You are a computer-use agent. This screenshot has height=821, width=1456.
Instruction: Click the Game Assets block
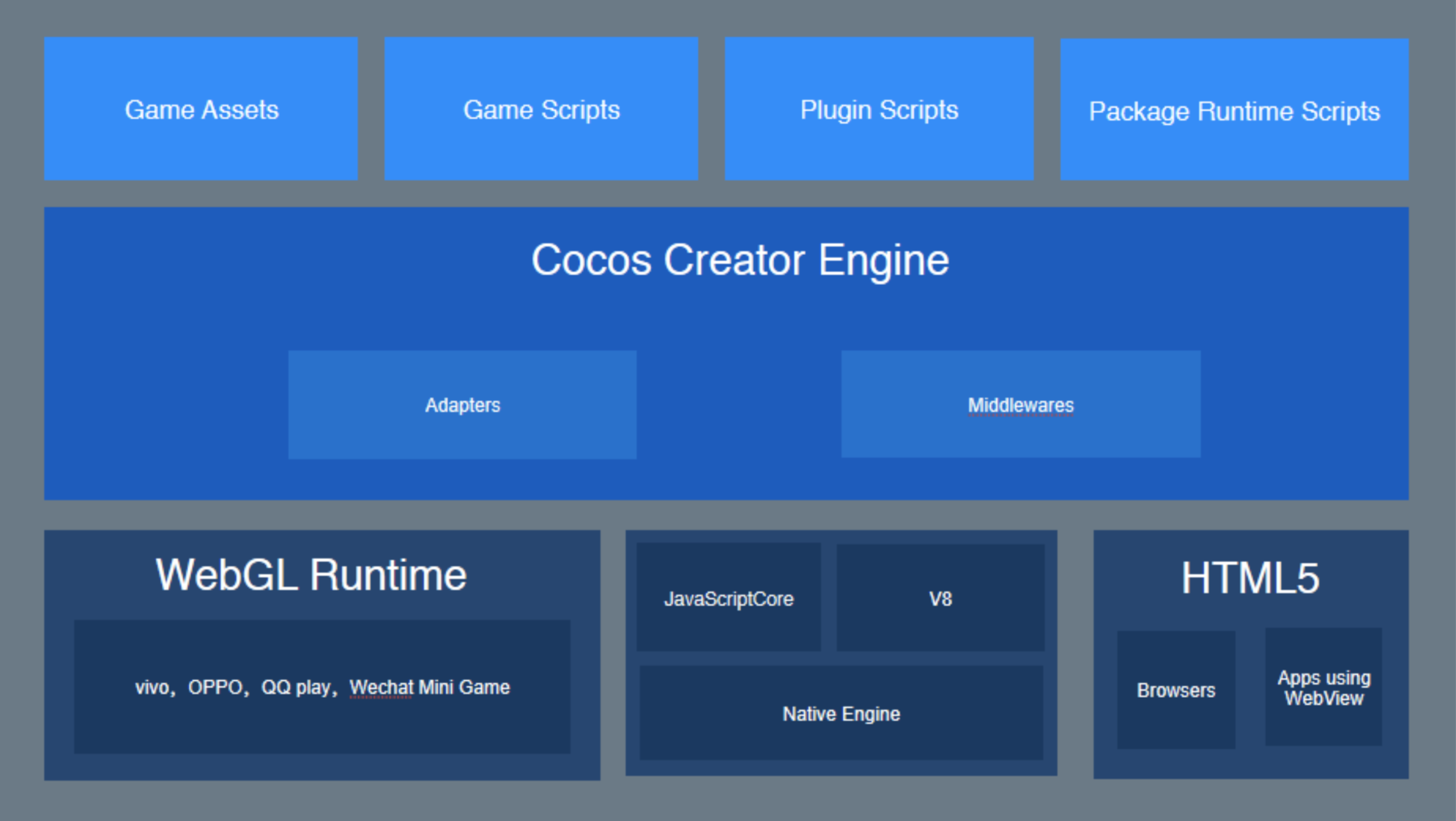(x=201, y=109)
